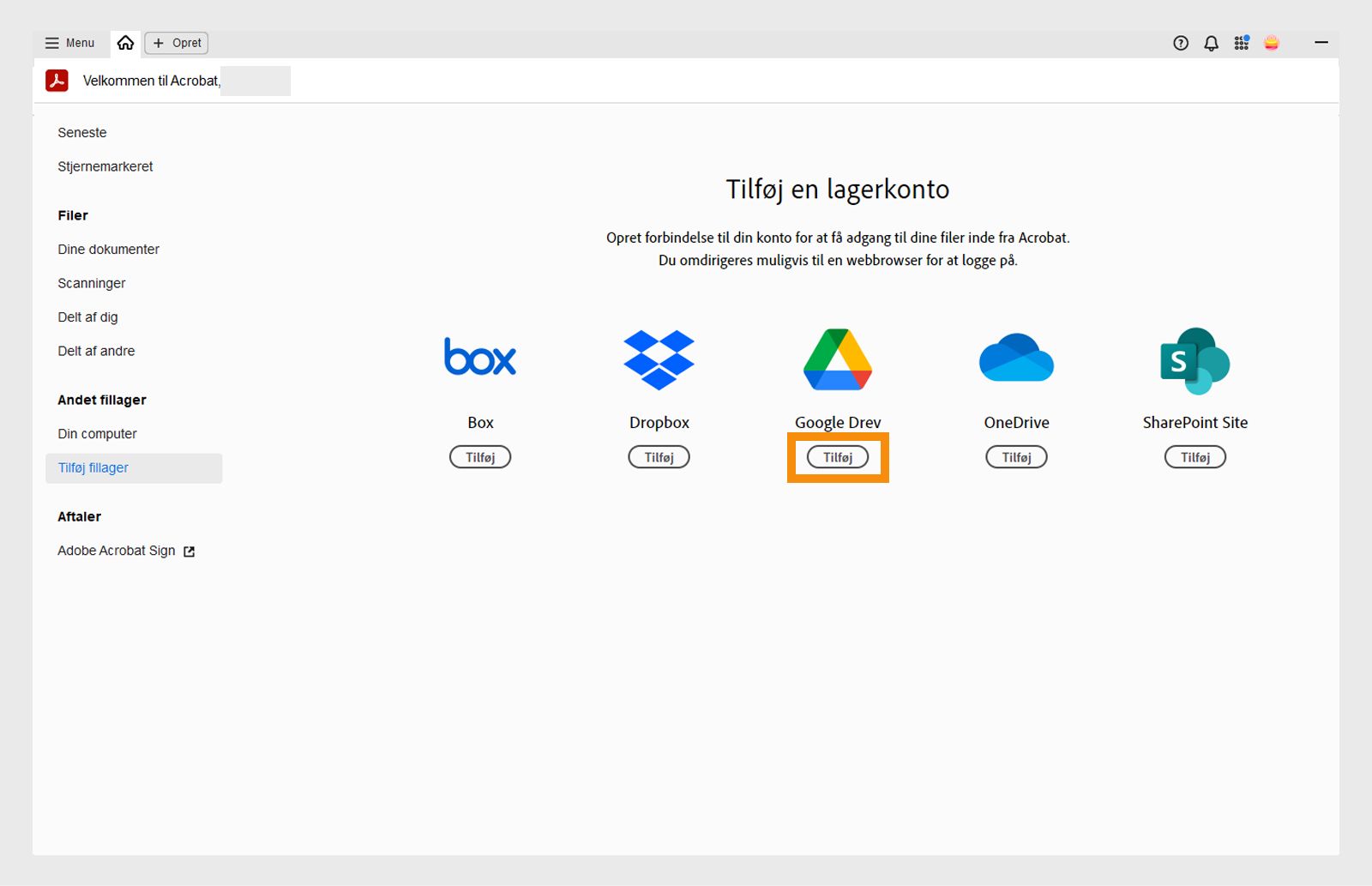Select the Box storage icon

pyautogui.click(x=480, y=358)
